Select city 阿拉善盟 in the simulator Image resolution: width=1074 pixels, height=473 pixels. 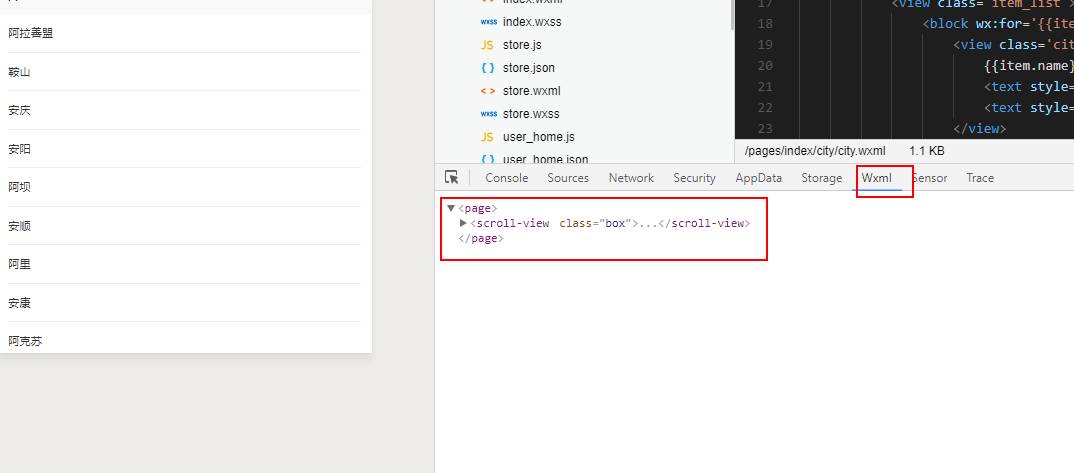(x=31, y=33)
